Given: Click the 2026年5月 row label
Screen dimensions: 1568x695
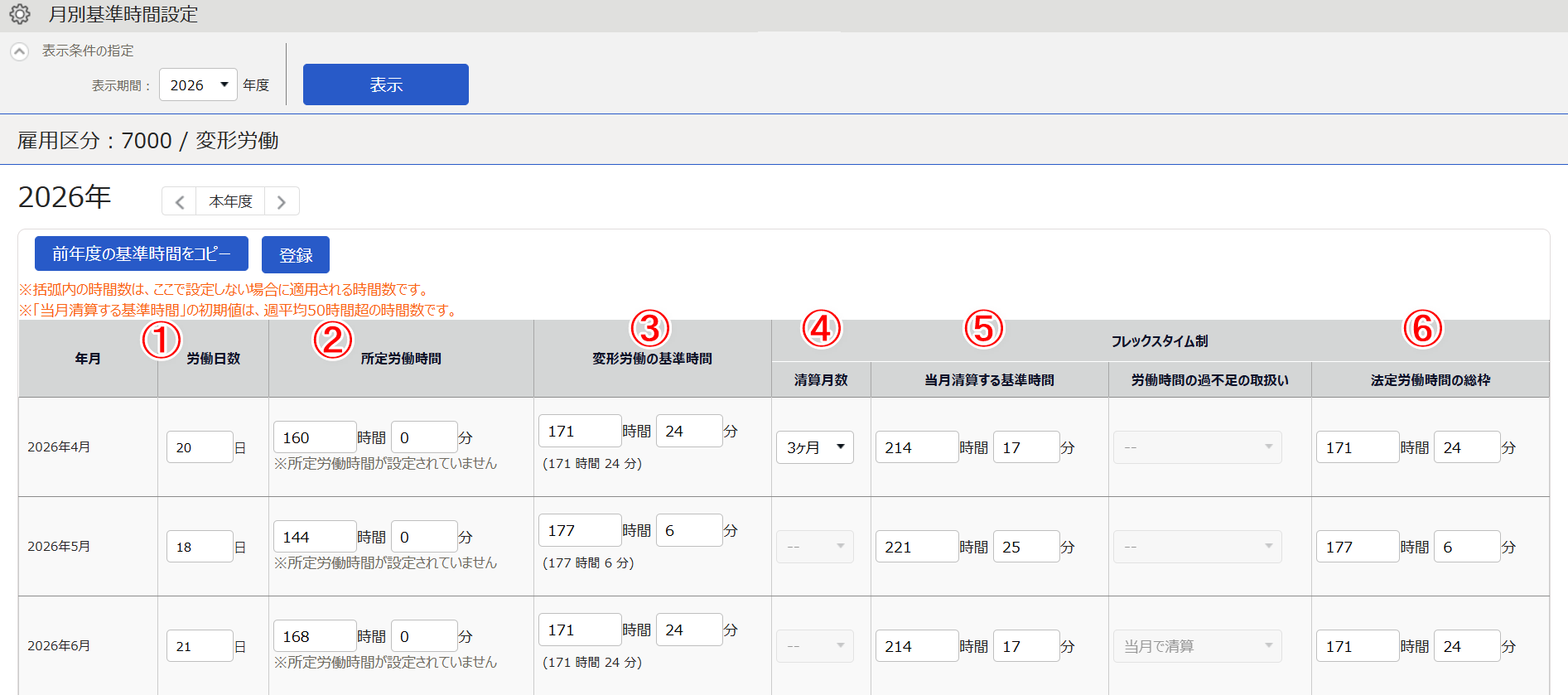Looking at the screenshot, I should point(59,547).
